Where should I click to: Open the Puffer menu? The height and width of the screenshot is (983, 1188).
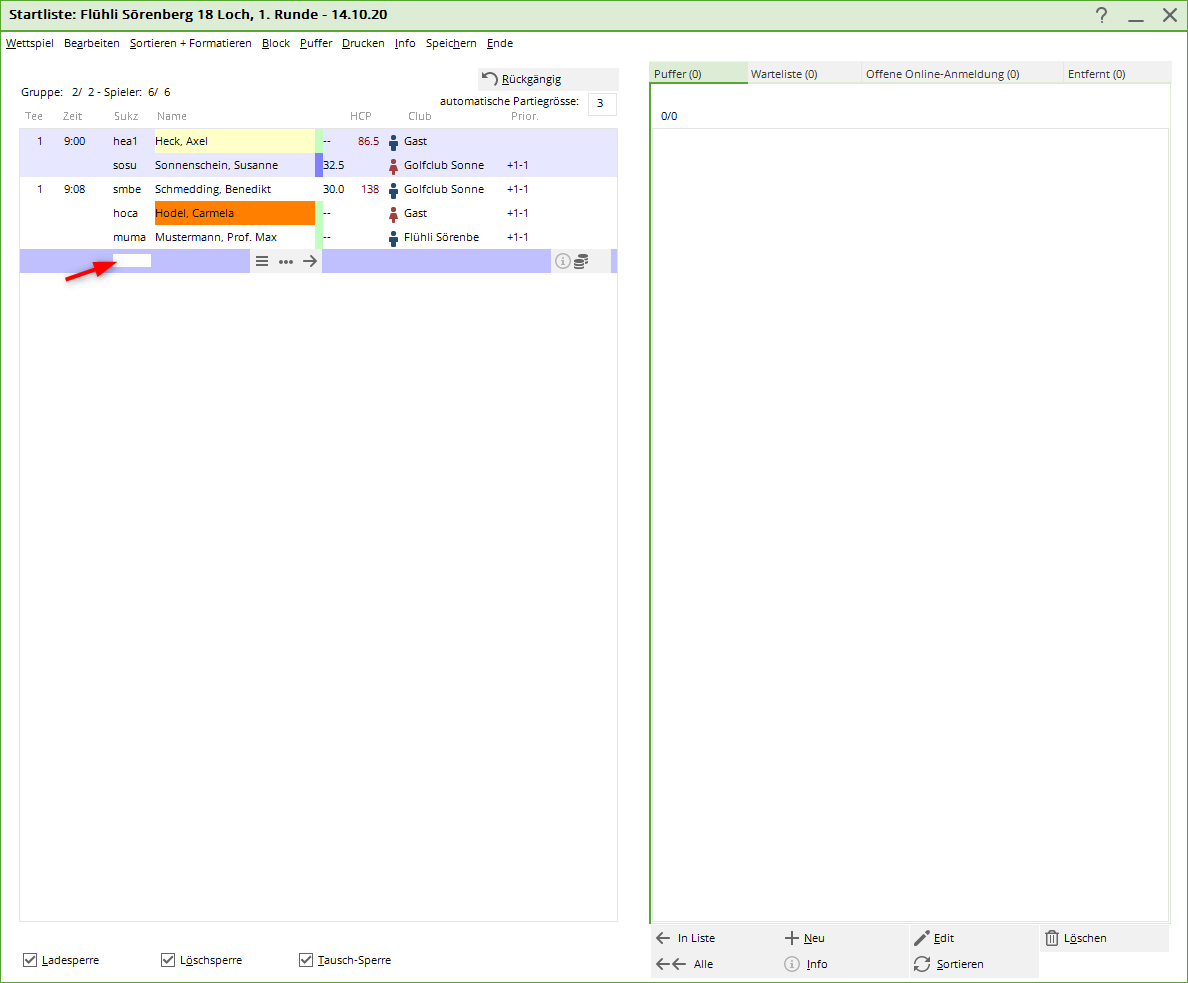(x=316, y=43)
